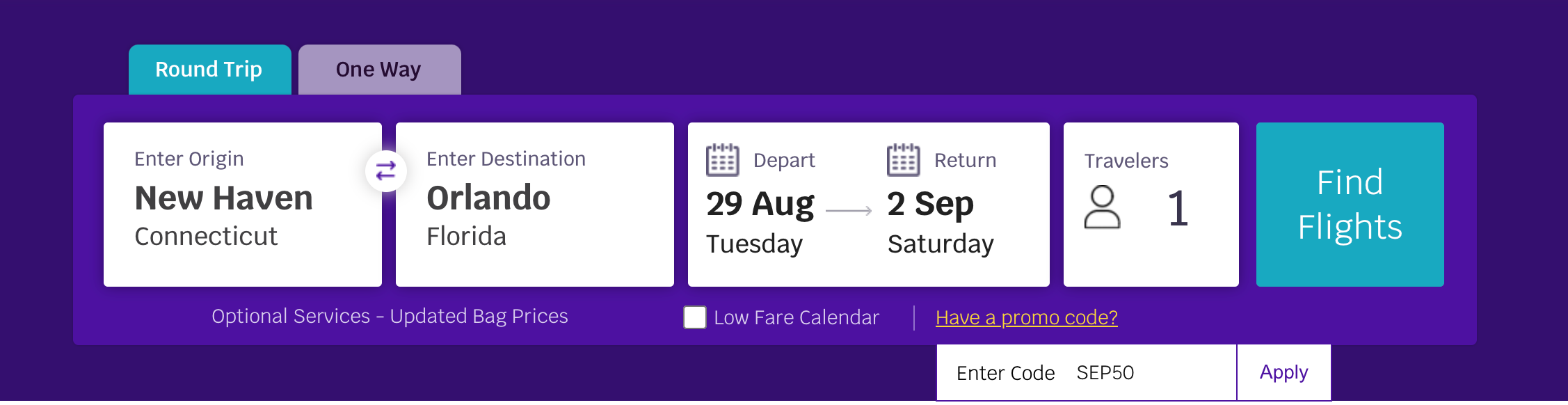Swap origin and destination cities

385,170
